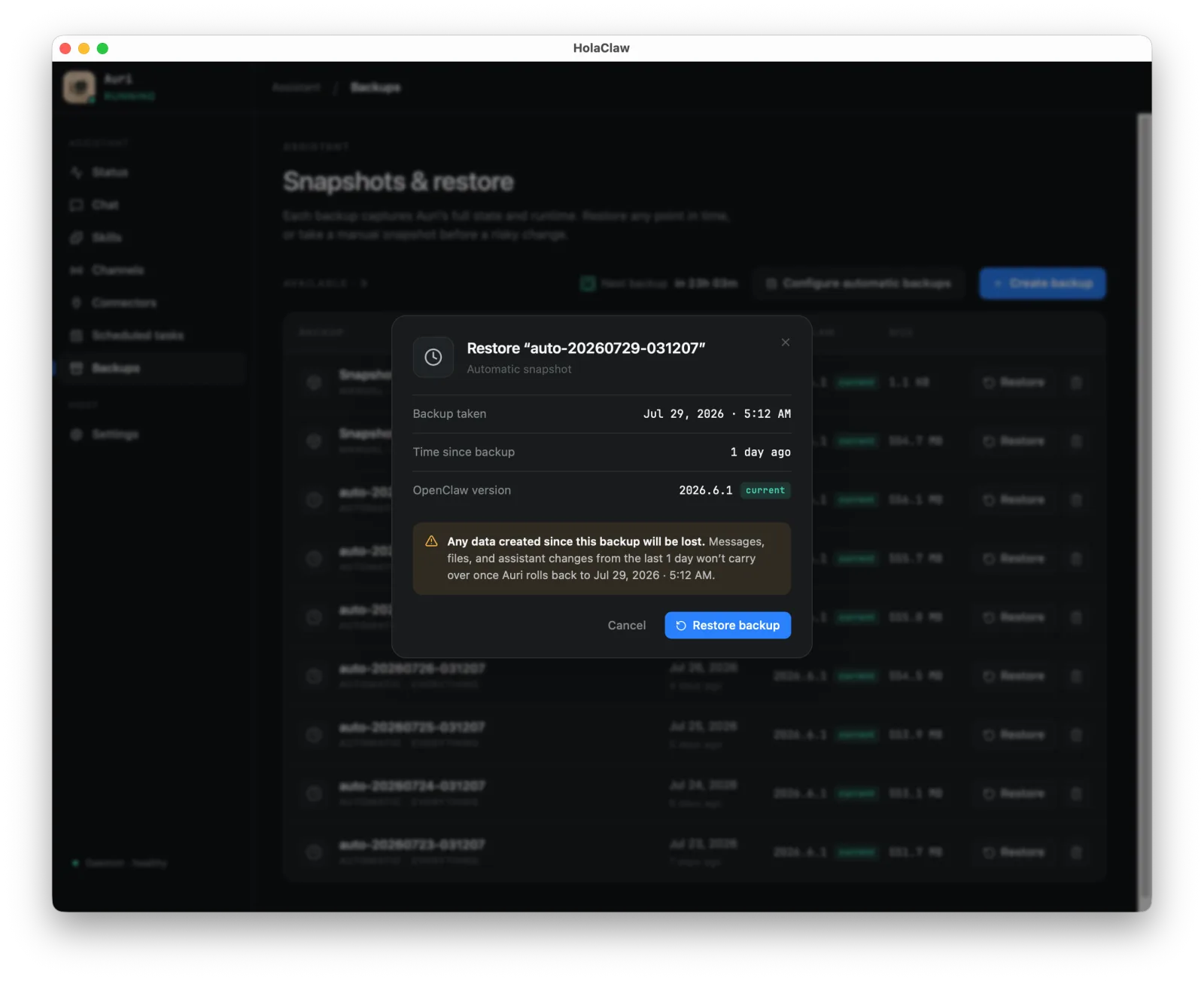Viewport: 1204px width, 981px height.
Task: Click Restore on the auto-20260724-031207 row
Action: click(x=1014, y=794)
